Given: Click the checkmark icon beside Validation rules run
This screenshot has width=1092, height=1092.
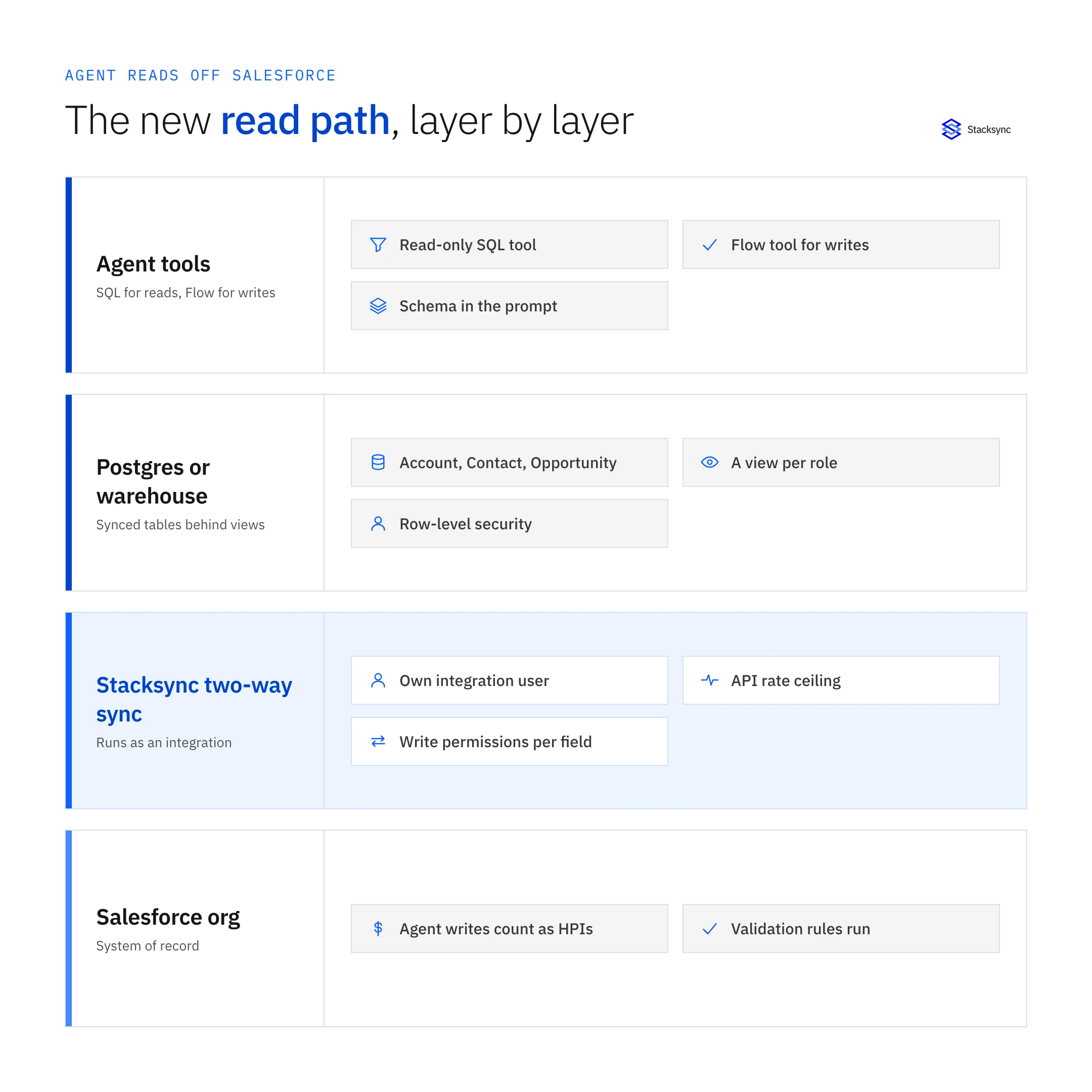Looking at the screenshot, I should pyautogui.click(x=709, y=929).
